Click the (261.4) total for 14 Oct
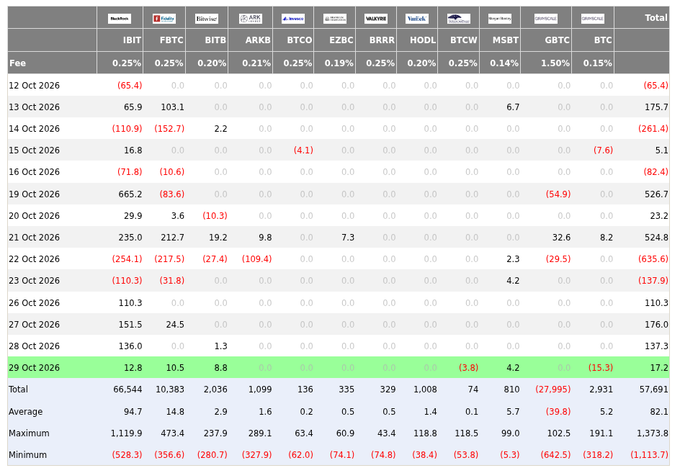This screenshot has width=680, height=468. click(x=653, y=129)
